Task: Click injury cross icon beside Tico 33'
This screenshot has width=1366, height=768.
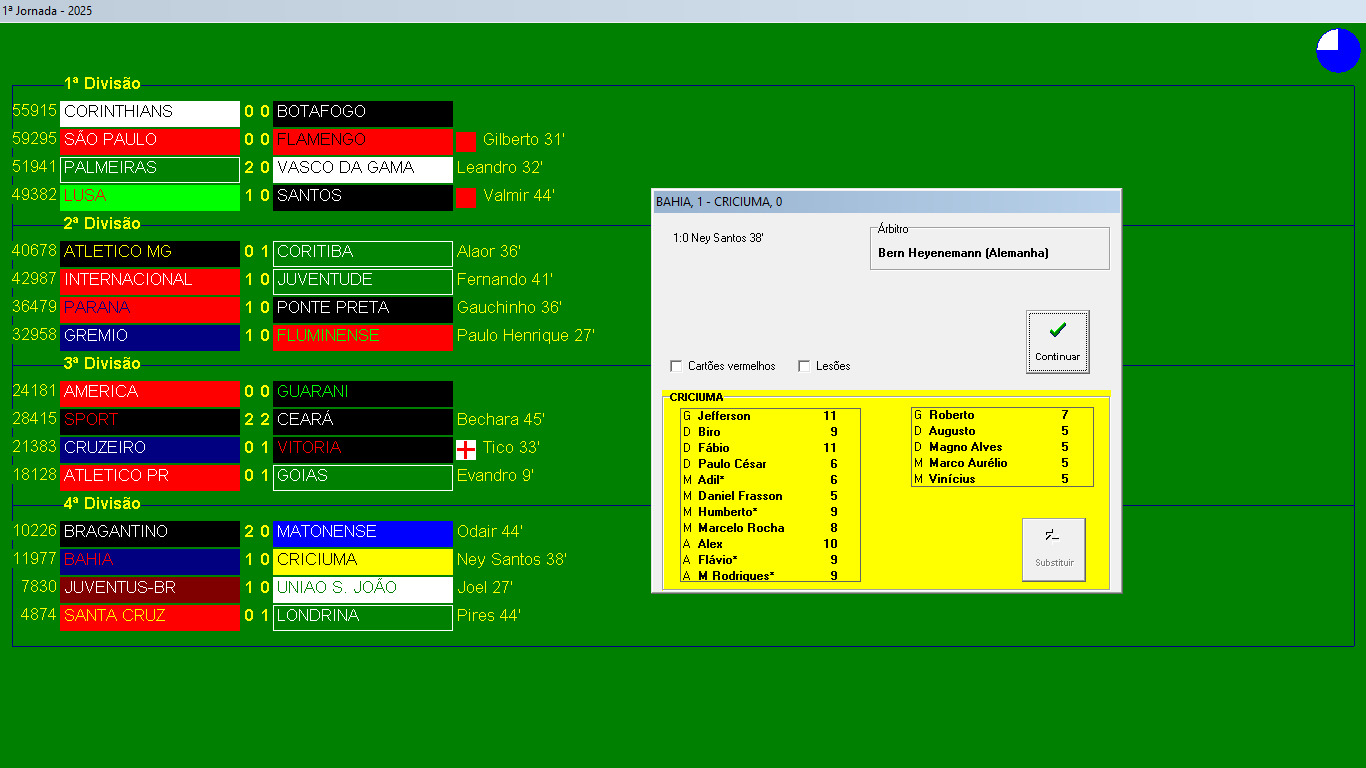Action: 465,449
